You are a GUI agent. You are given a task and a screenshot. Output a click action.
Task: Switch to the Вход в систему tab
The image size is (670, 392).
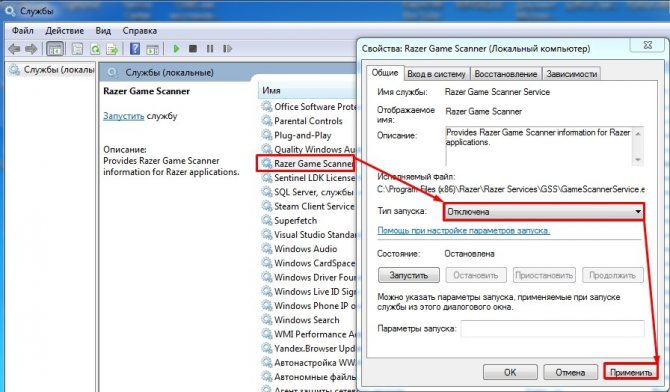coord(436,74)
